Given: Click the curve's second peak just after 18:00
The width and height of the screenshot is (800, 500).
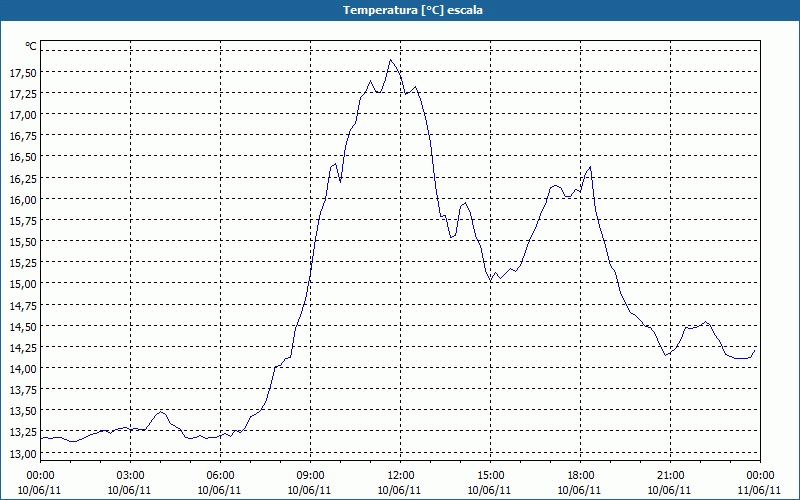Looking at the screenshot, I should pyautogui.click(x=591, y=167).
